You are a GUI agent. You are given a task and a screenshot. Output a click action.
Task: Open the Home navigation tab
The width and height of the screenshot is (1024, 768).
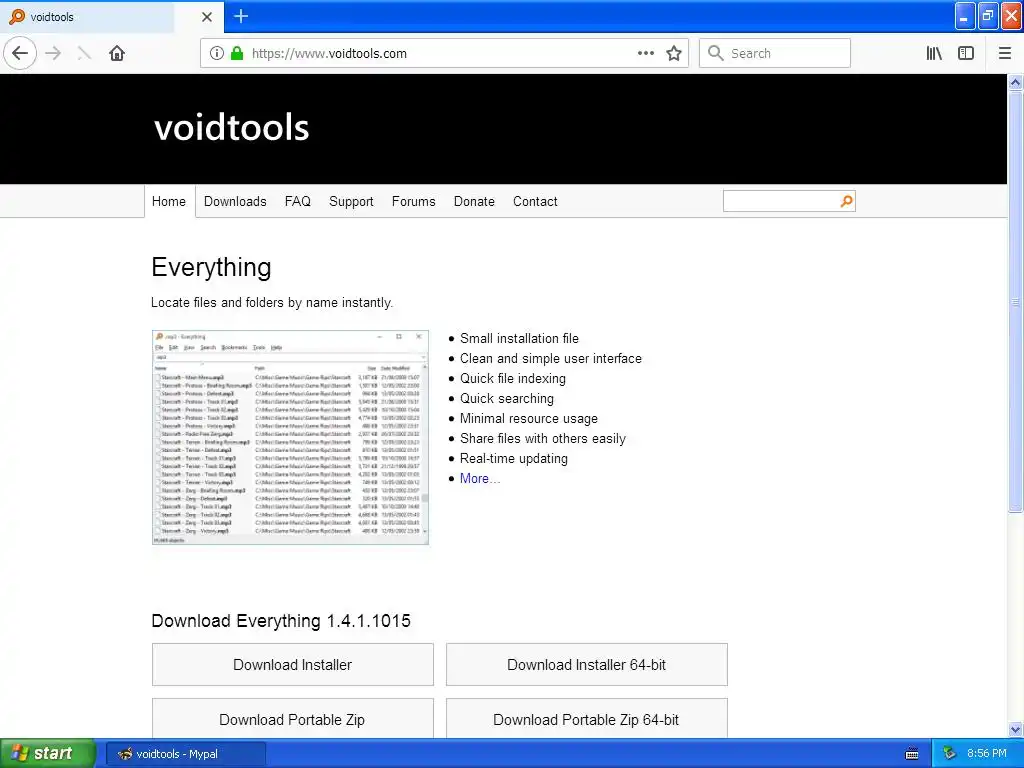(x=168, y=201)
